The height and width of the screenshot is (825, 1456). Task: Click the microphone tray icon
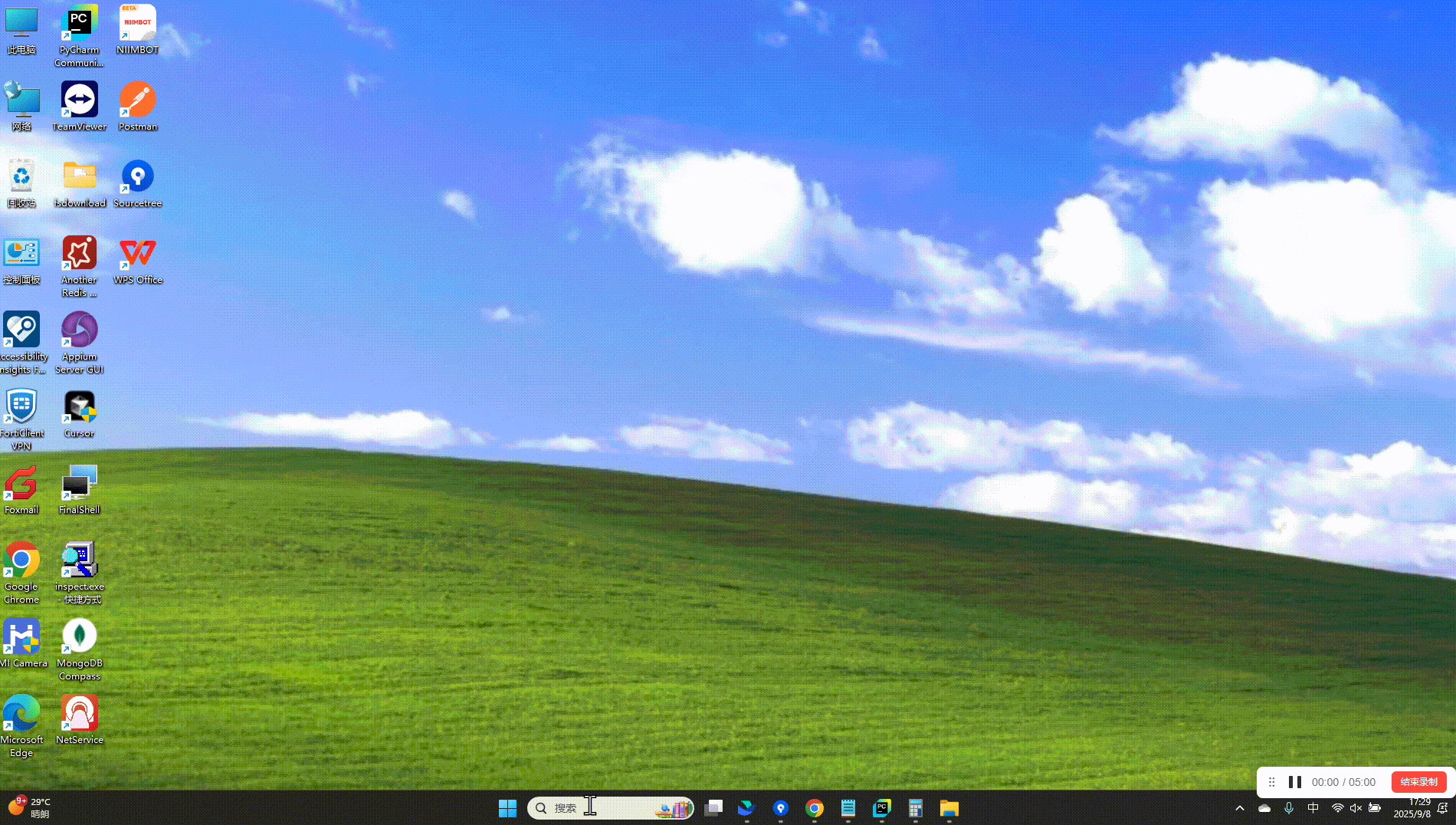pyautogui.click(x=1289, y=808)
